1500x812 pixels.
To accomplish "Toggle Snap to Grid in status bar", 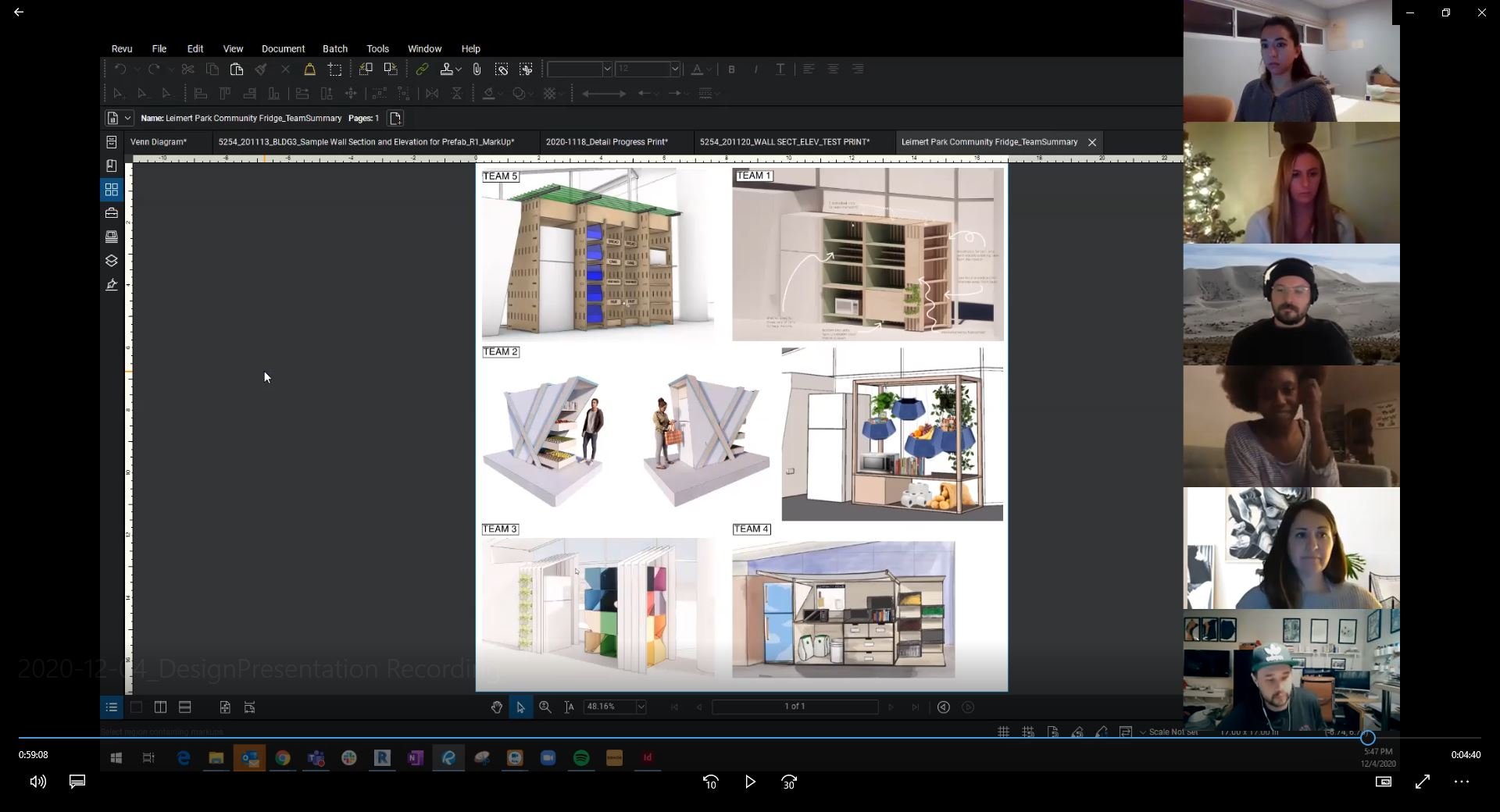I will tap(1028, 732).
